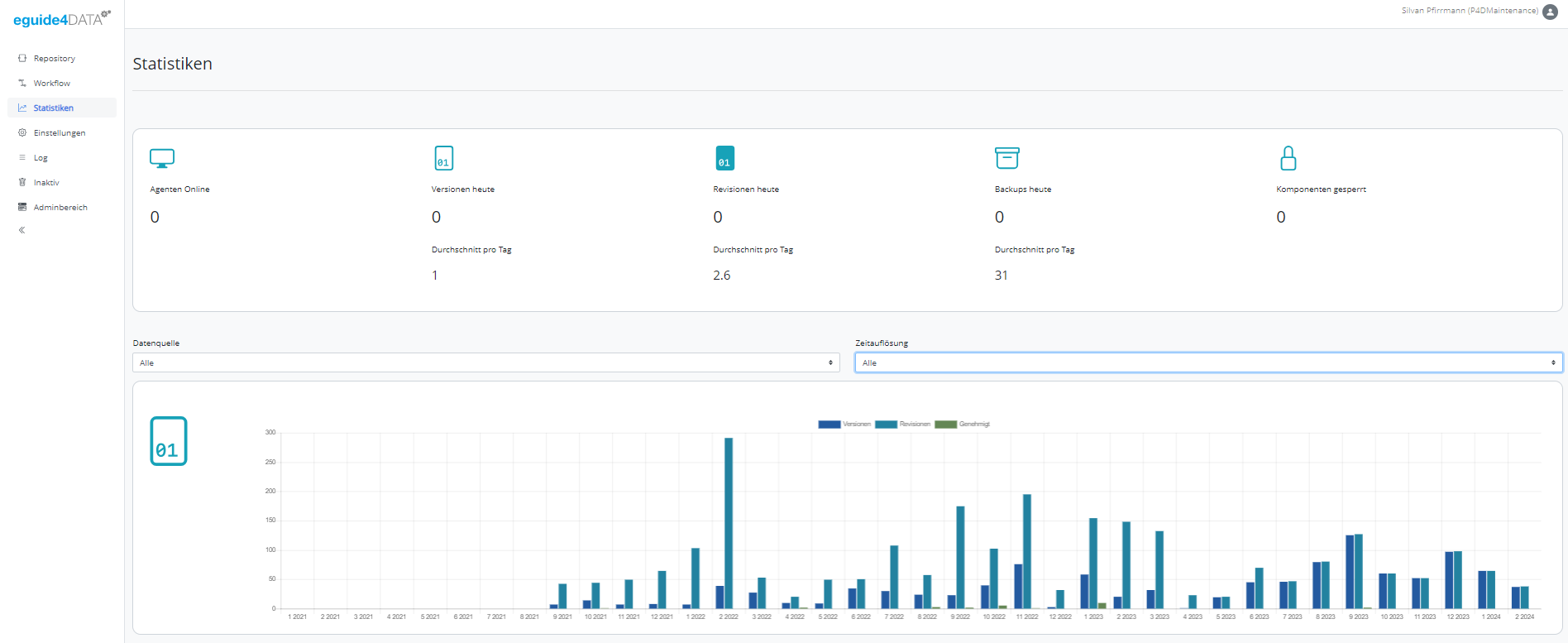This screenshot has height=643, width=1568.
Task: Toggle Genehmigt series in chart legend
Action: point(962,425)
